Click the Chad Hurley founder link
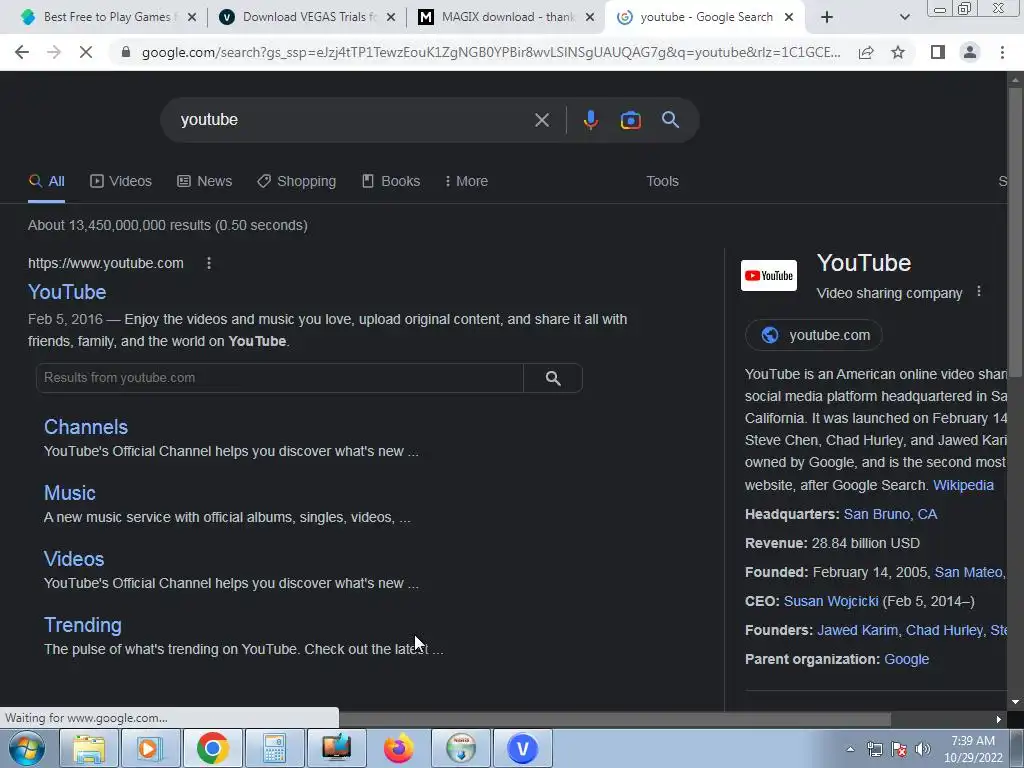The width and height of the screenshot is (1024, 768). [x=944, y=630]
